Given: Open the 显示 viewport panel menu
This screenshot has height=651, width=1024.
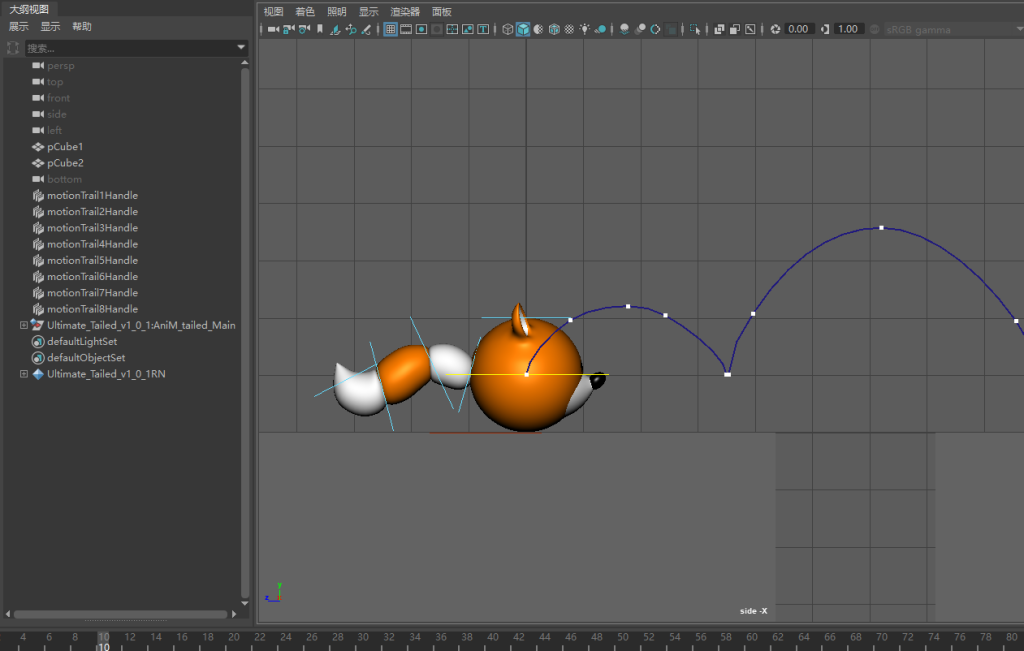Looking at the screenshot, I should click(x=368, y=12).
